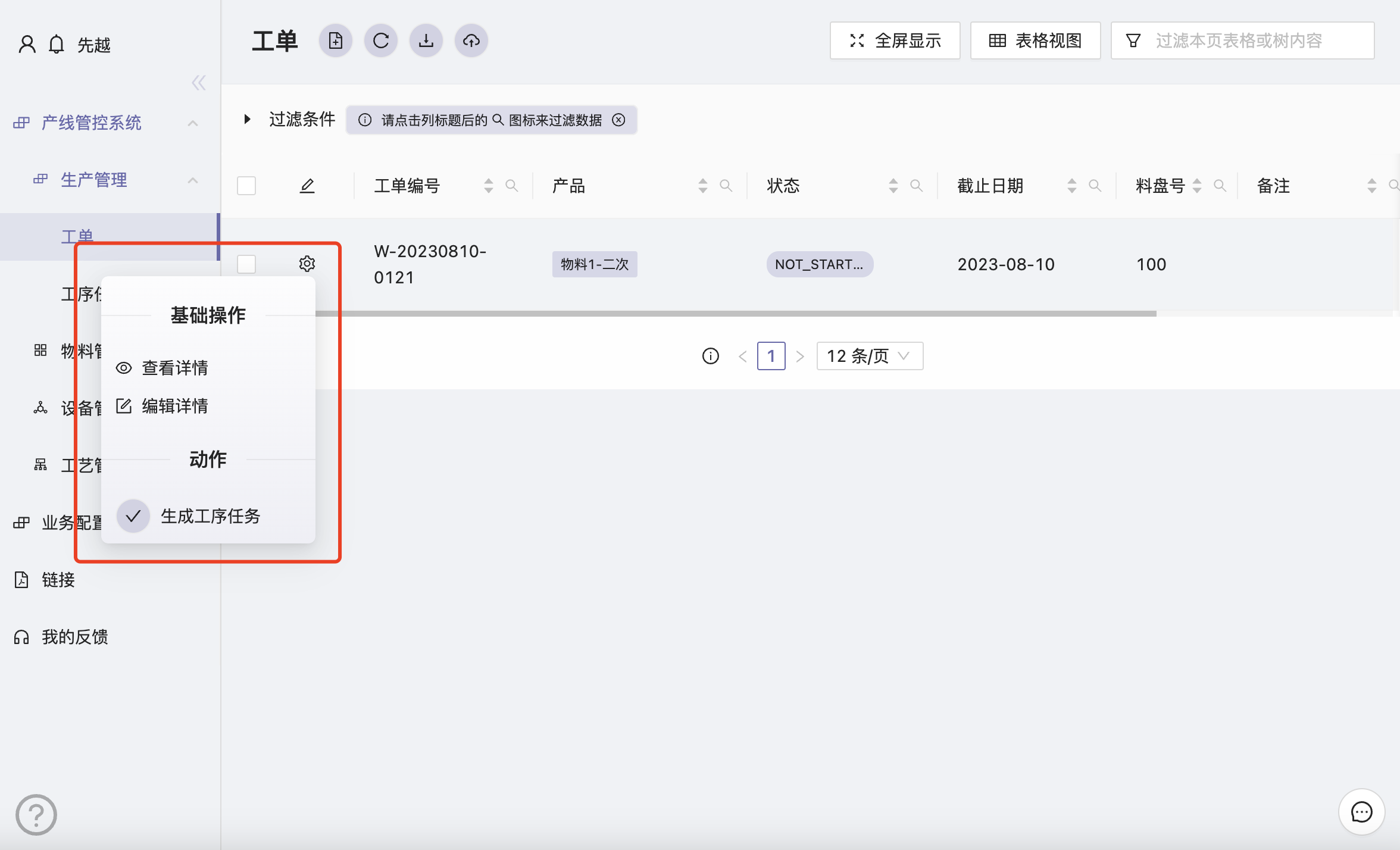The height and width of the screenshot is (850, 1400).
Task: Collapse the 产线管控系统 menu group
Action: pos(193,123)
